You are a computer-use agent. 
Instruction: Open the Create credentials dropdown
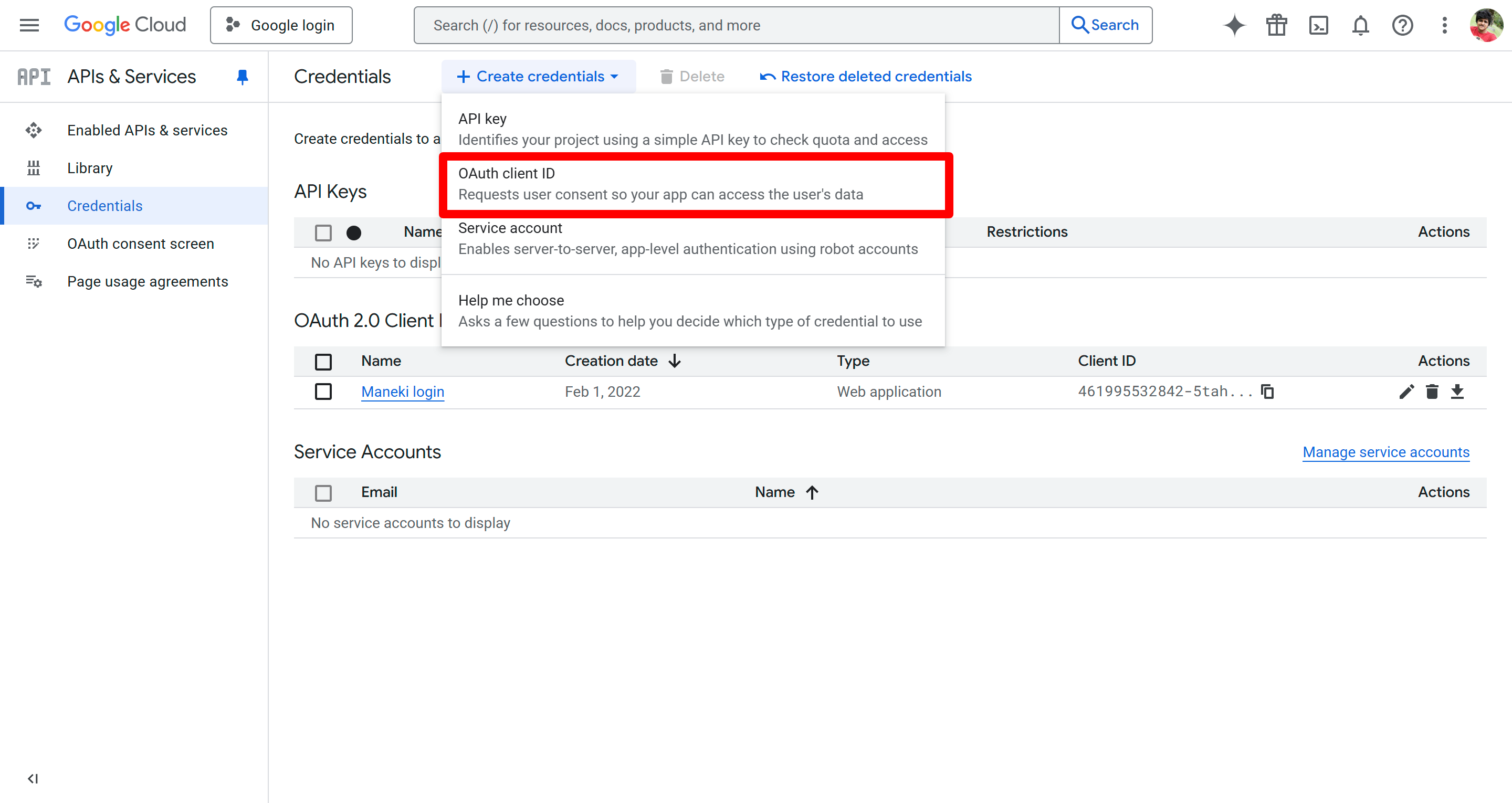[x=538, y=76]
